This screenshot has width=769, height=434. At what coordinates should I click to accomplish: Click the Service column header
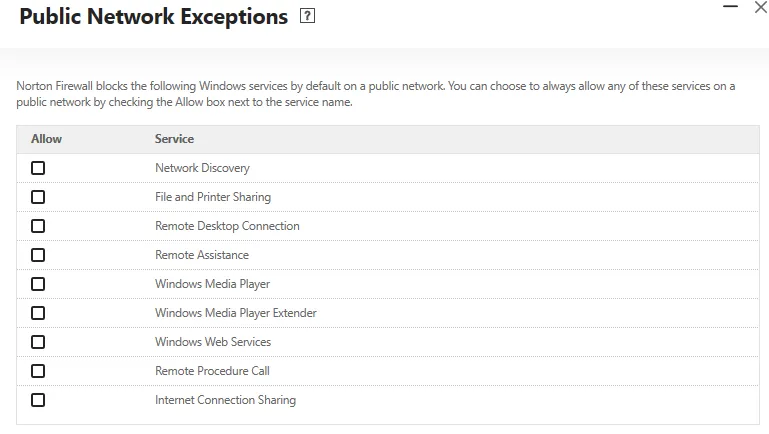(x=174, y=139)
